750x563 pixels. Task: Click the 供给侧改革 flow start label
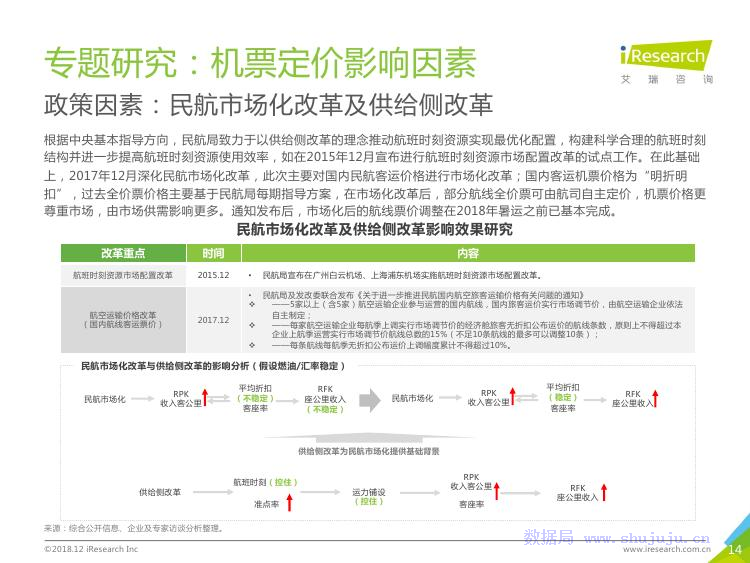[x=160, y=492]
